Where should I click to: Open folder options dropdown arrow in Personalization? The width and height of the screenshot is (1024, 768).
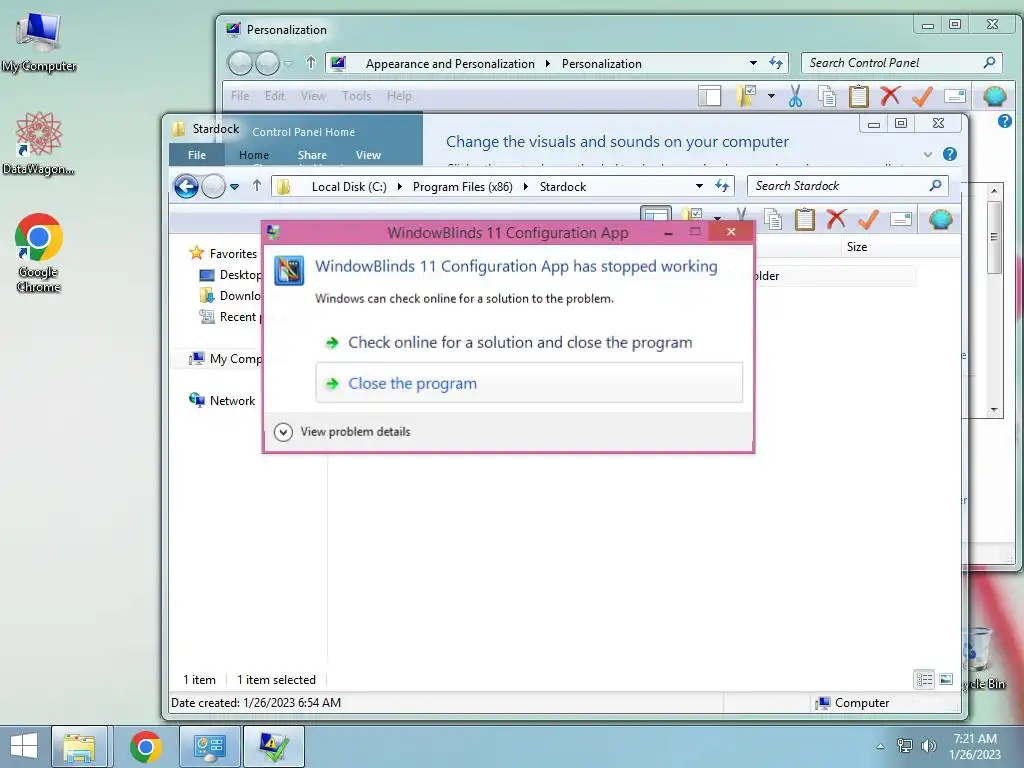click(771, 97)
